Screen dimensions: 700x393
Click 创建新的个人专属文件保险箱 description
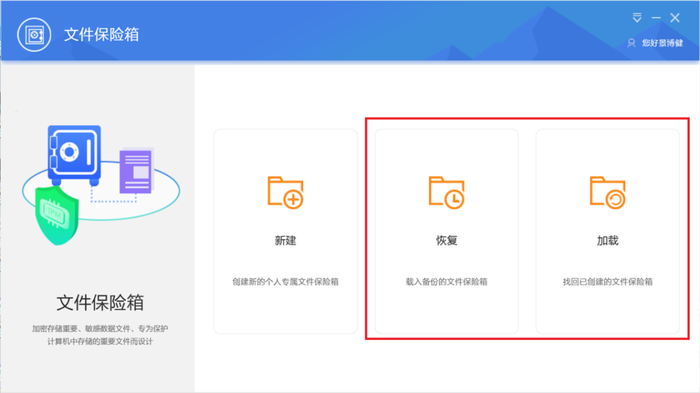pos(285,282)
